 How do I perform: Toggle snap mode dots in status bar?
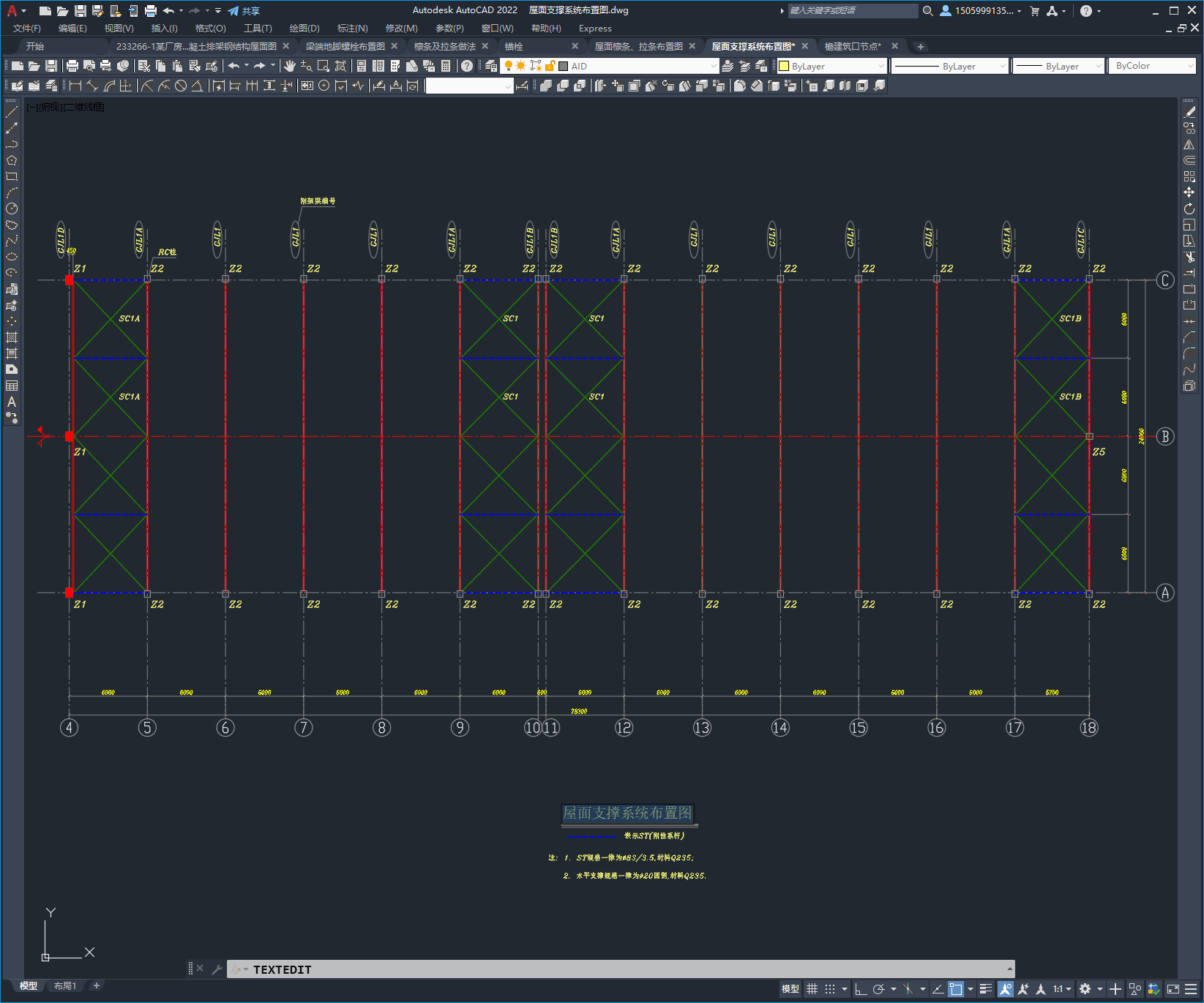[x=830, y=989]
